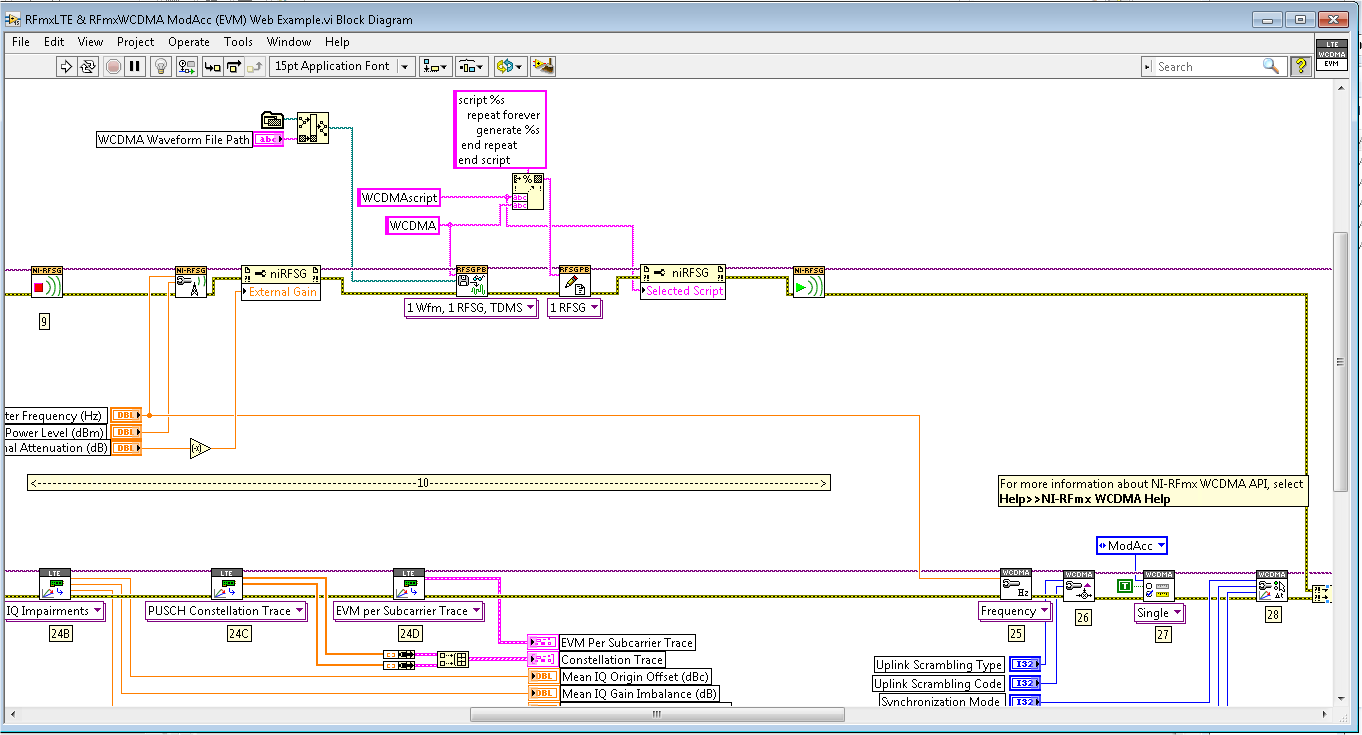Viewport: 1362px width, 735px height.
Task: Open the ModAcc enum constant
Action: point(1132,546)
